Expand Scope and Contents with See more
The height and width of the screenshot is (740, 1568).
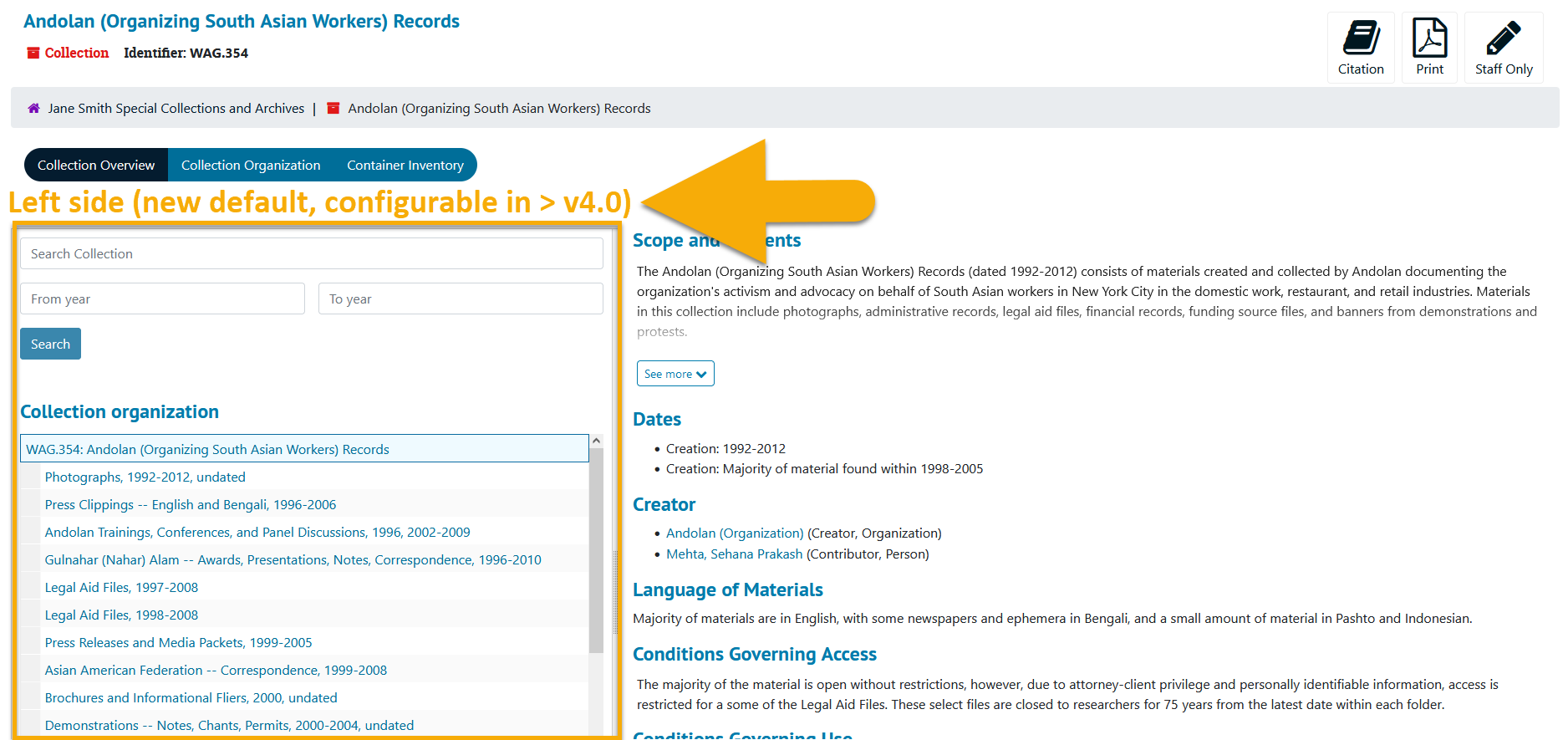tap(675, 374)
